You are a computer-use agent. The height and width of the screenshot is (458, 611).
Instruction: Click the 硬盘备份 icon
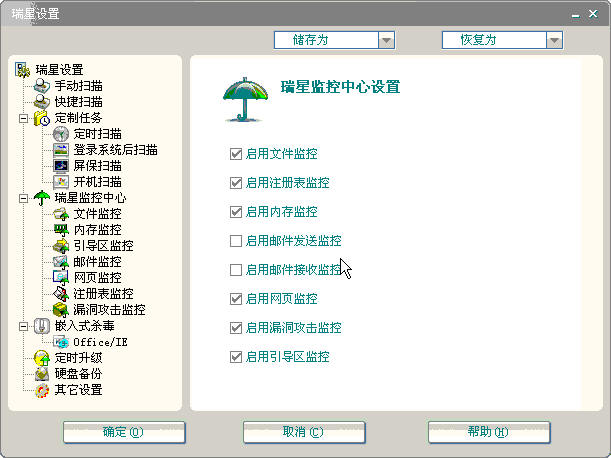pyautogui.click(x=42, y=374)
